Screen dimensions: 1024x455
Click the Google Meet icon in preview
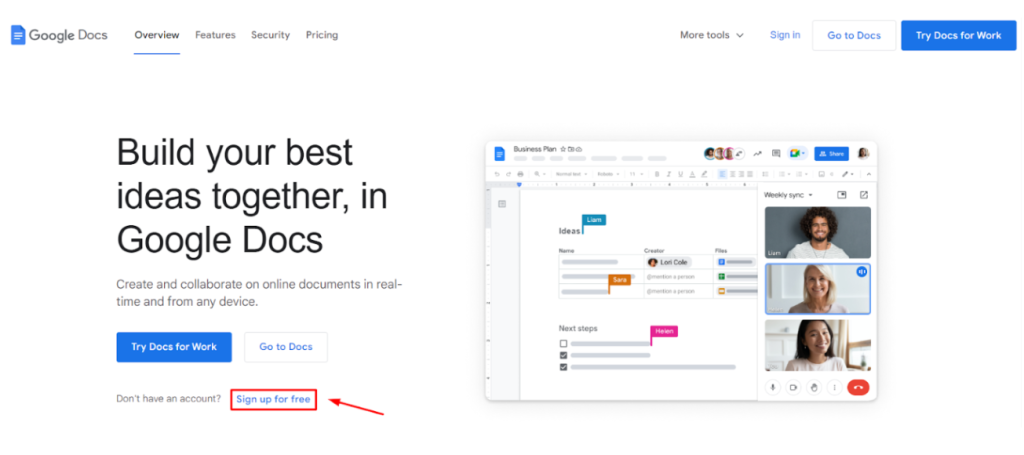(x=797, y=153)
